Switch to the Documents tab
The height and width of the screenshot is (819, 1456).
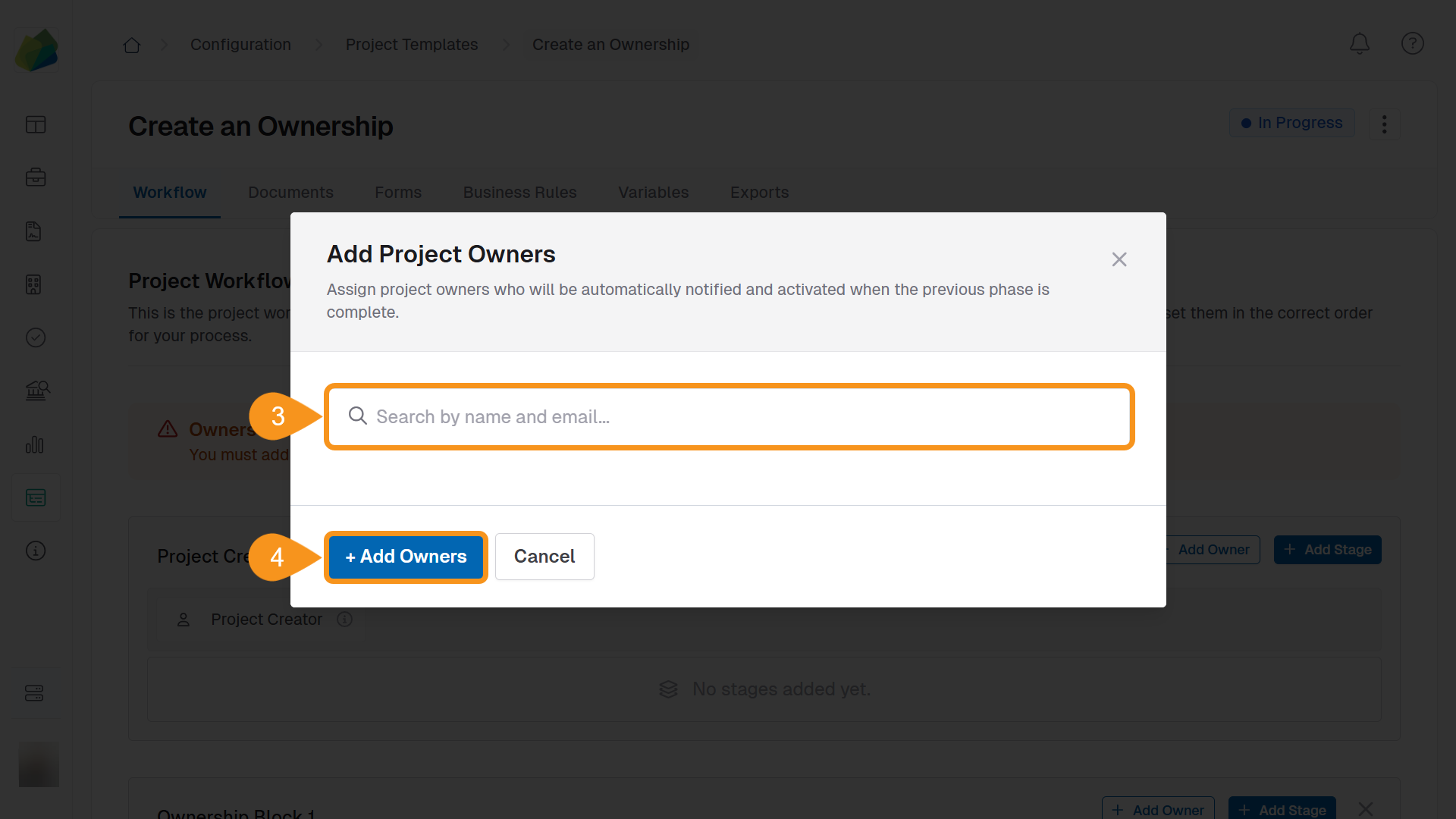point(290,193)
